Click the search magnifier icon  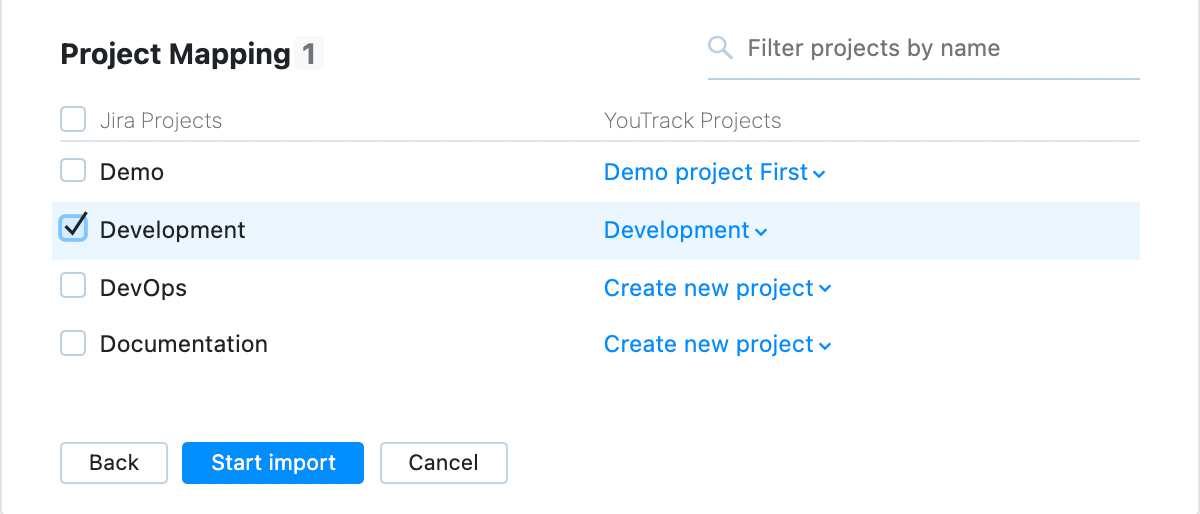[720, 48]
